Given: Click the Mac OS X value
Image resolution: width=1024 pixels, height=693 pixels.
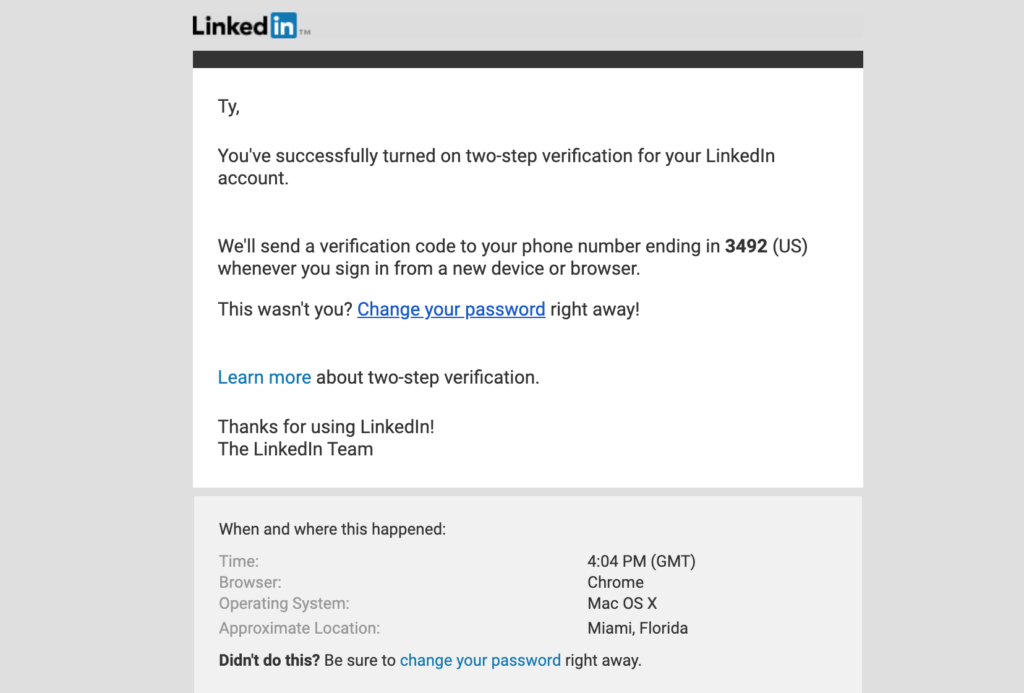Looking at the screenshot, I should pyautogui.click(x=622, y=604).
